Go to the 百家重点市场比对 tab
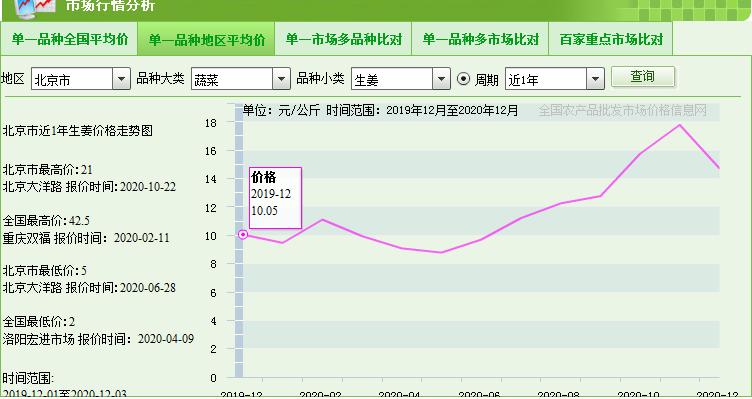Screen dimensions: 752x399 (611, 39)
